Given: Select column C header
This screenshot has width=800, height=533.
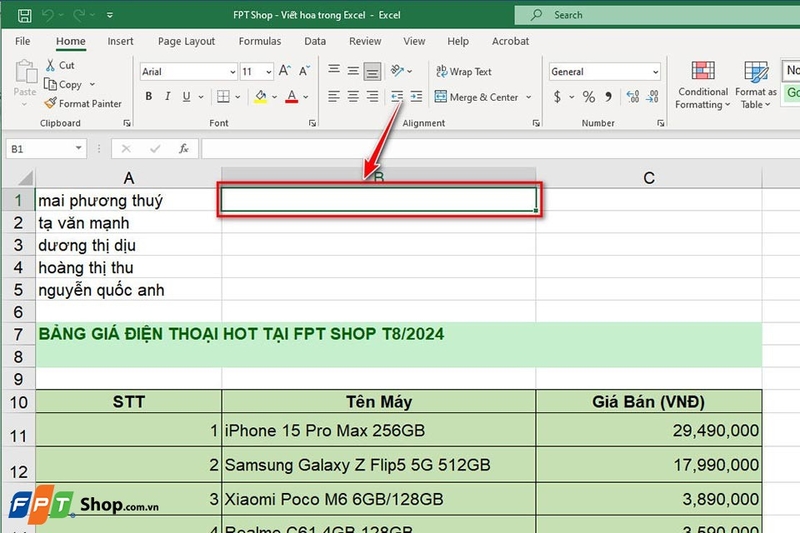Looking at the screenshot, I should pos(648,177).
